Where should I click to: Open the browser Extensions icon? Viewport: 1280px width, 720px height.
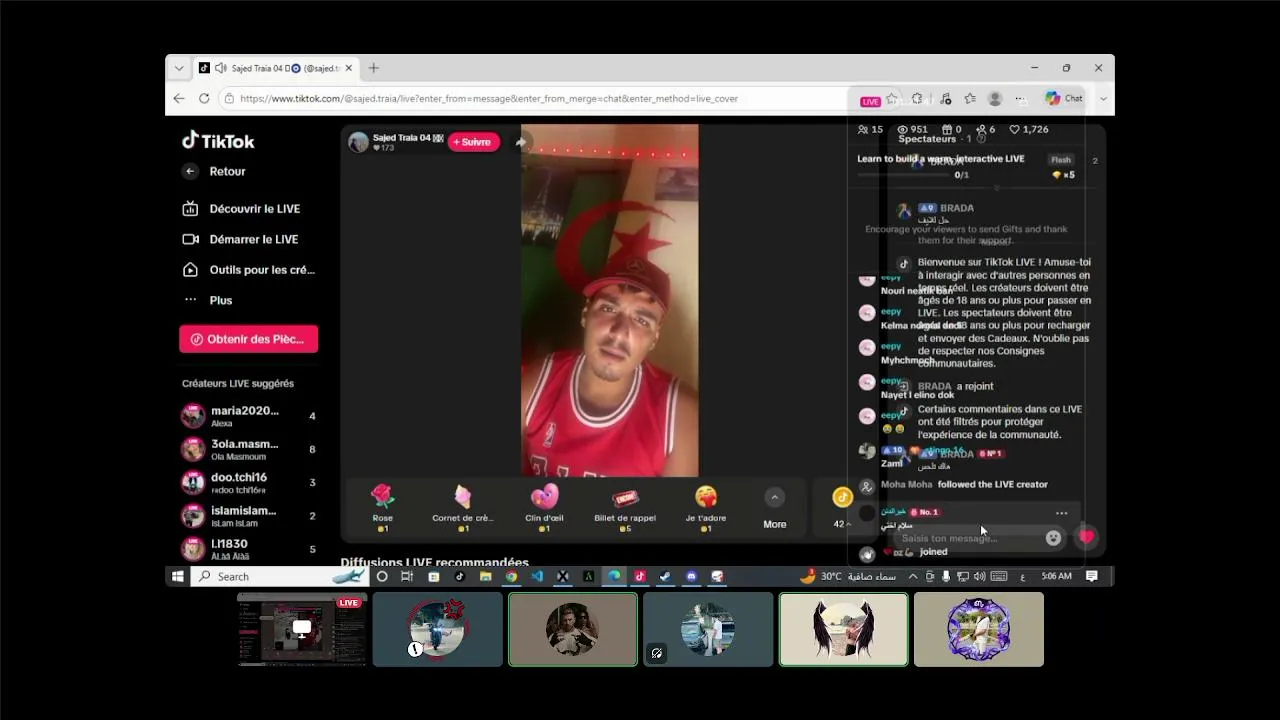(x=917, y=99)
